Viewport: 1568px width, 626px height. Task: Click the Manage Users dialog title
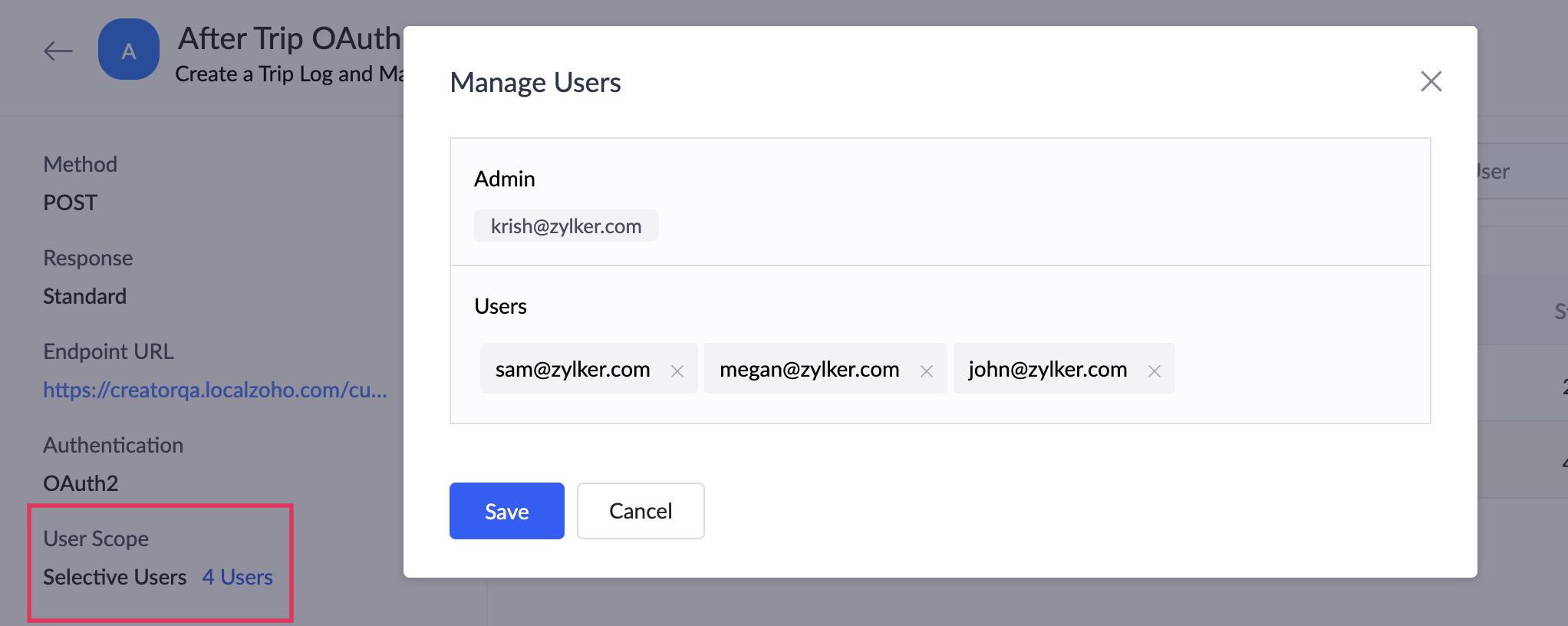coord(535,83)
